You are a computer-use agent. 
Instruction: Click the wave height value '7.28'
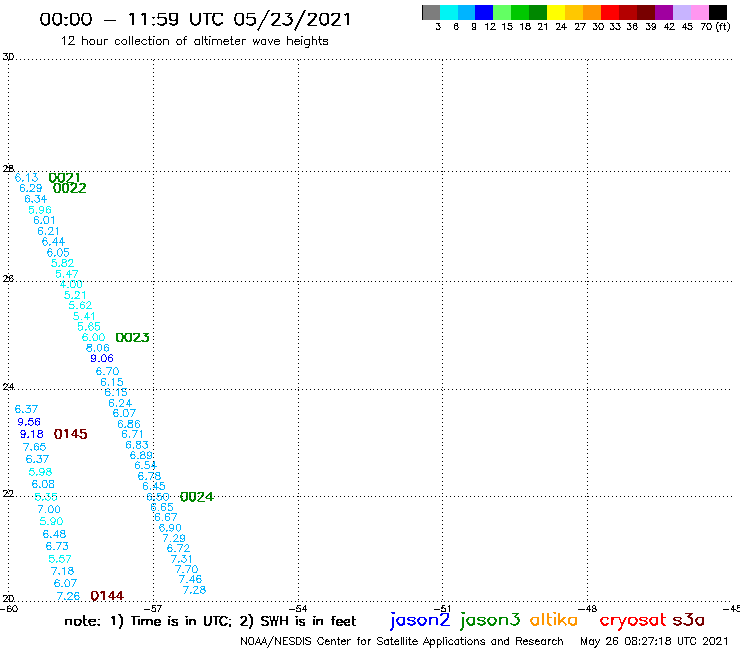(x=194, y=590)
